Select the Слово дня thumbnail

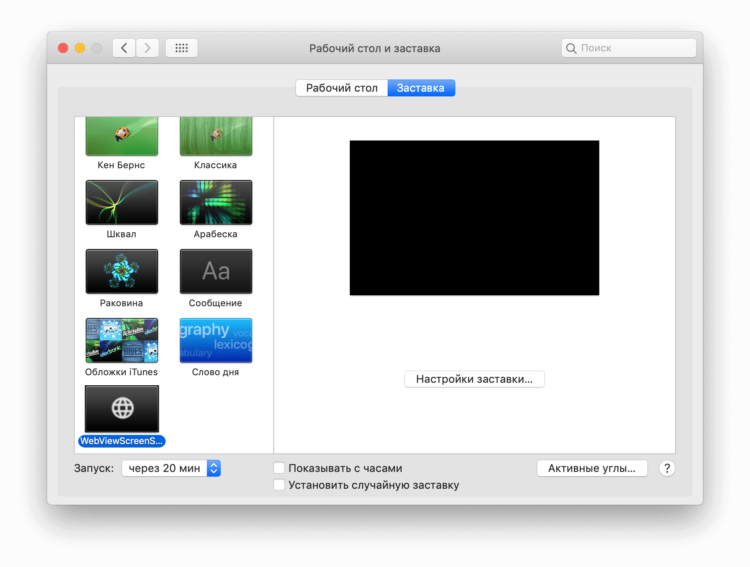coord(216,340)
